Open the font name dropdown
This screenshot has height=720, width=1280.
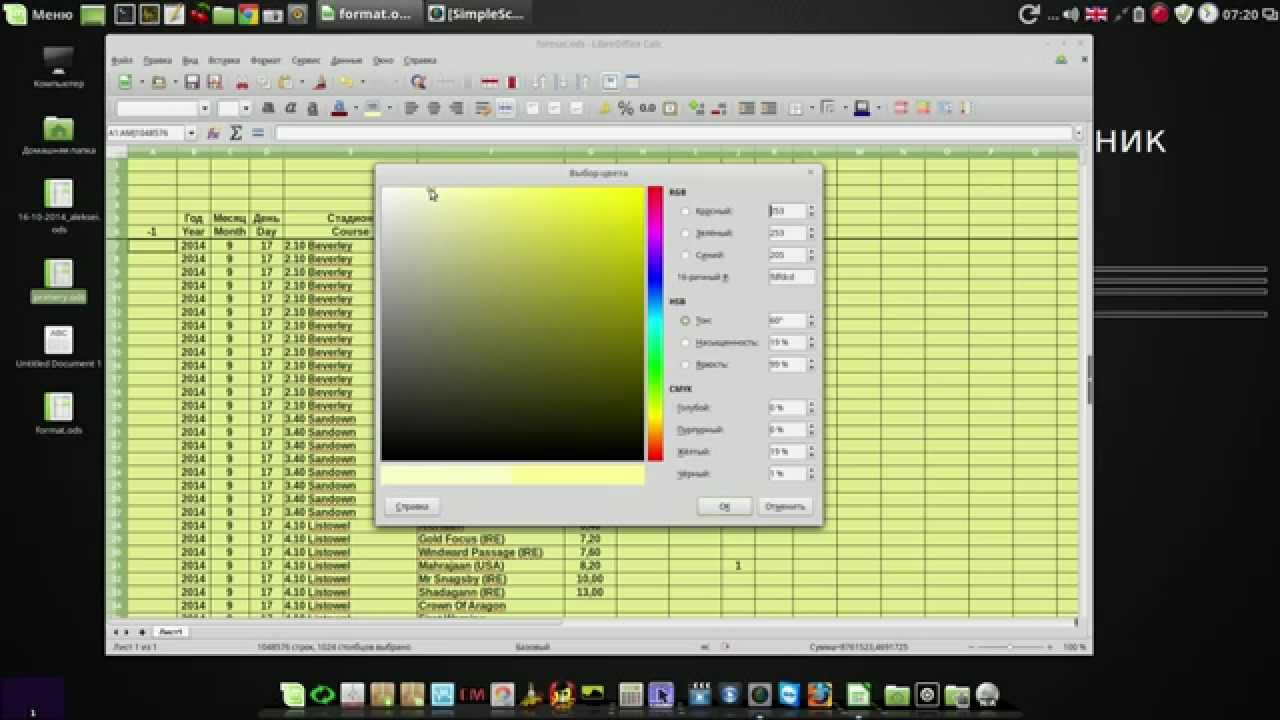(205, 108)
